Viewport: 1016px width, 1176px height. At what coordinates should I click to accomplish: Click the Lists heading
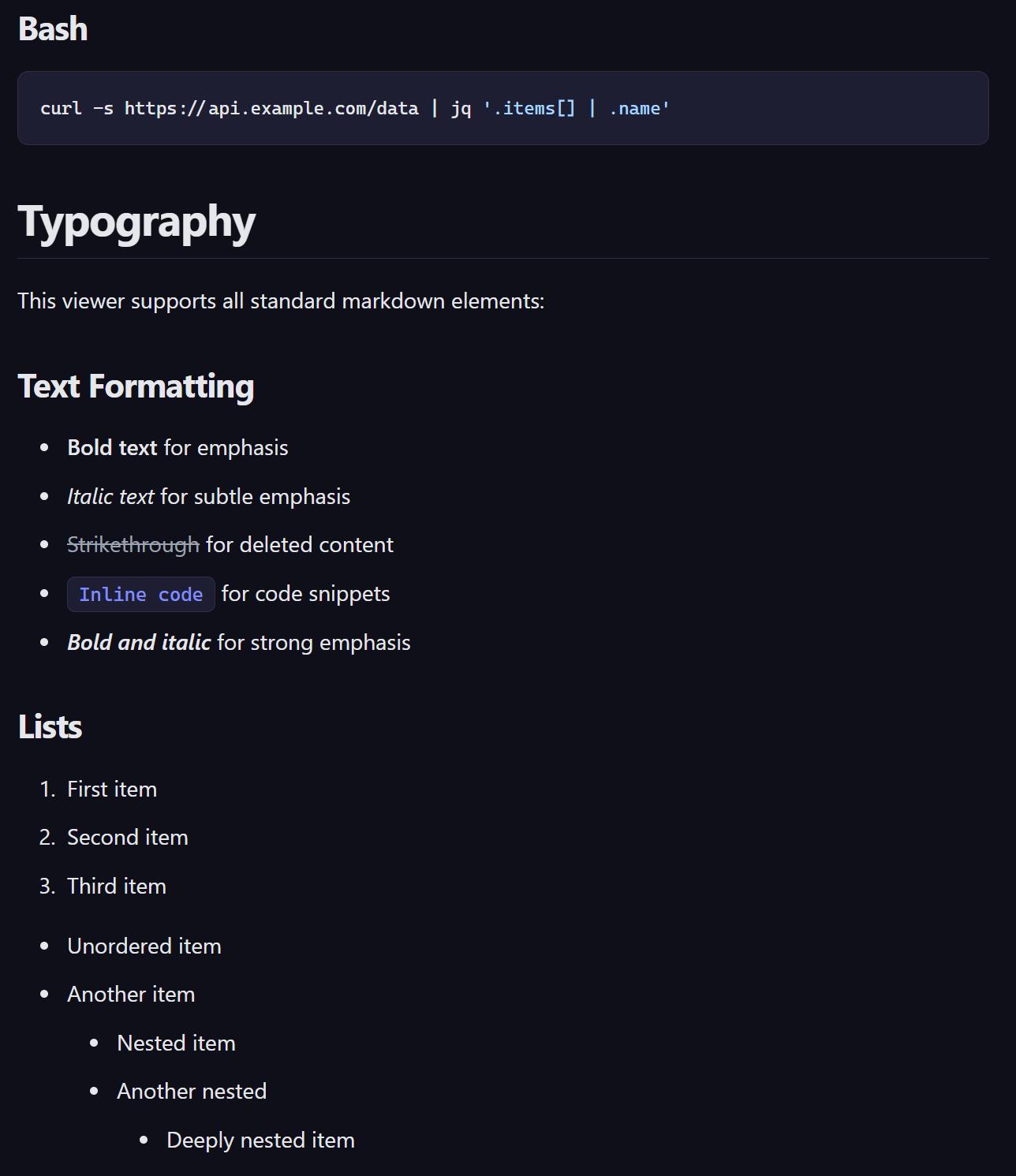[x=50, y=727]
